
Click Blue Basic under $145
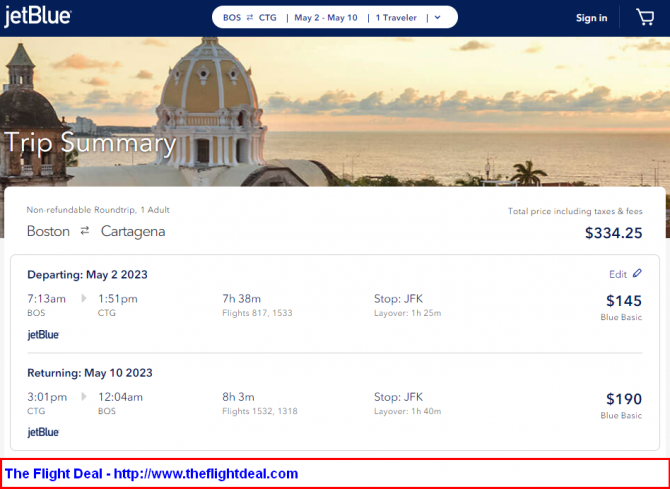[x=621, y=317]
